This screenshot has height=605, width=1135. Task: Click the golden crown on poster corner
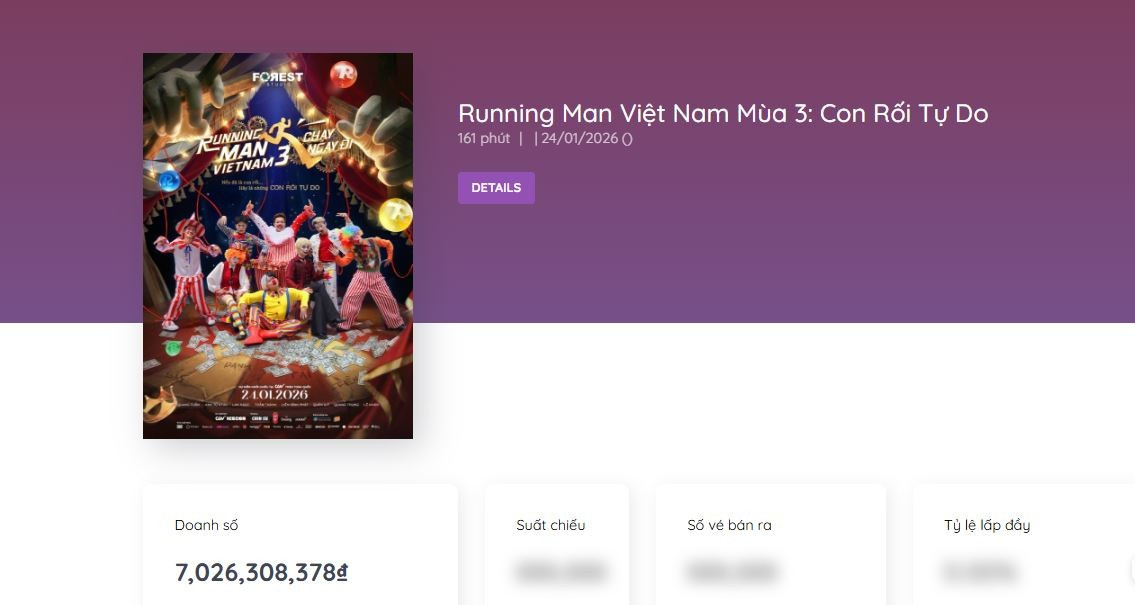tap(160, 405)
